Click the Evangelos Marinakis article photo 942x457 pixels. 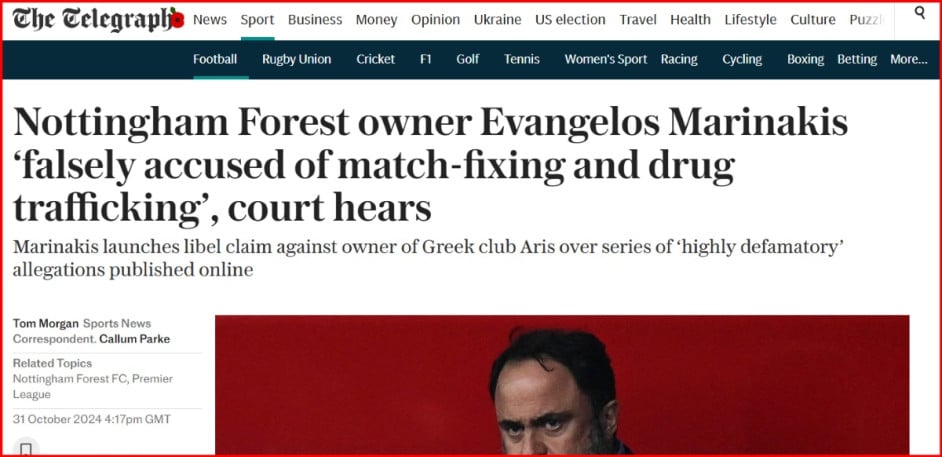562,385
